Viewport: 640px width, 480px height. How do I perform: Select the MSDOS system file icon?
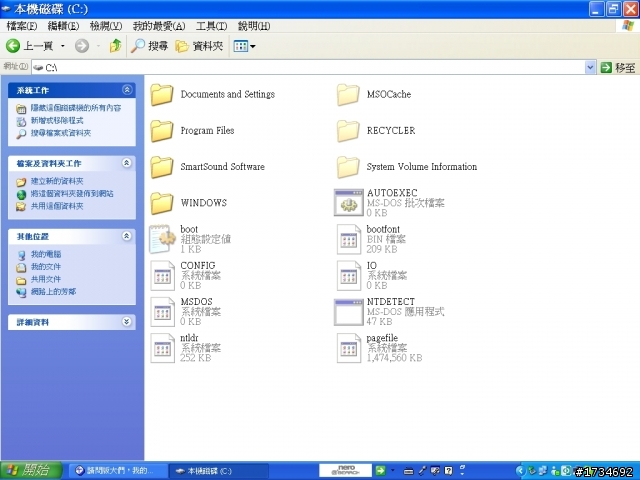[162, 312]
